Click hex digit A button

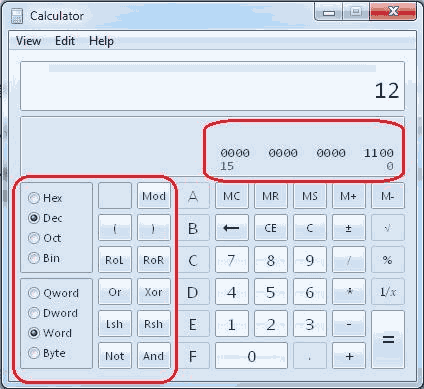click(193, 196)
